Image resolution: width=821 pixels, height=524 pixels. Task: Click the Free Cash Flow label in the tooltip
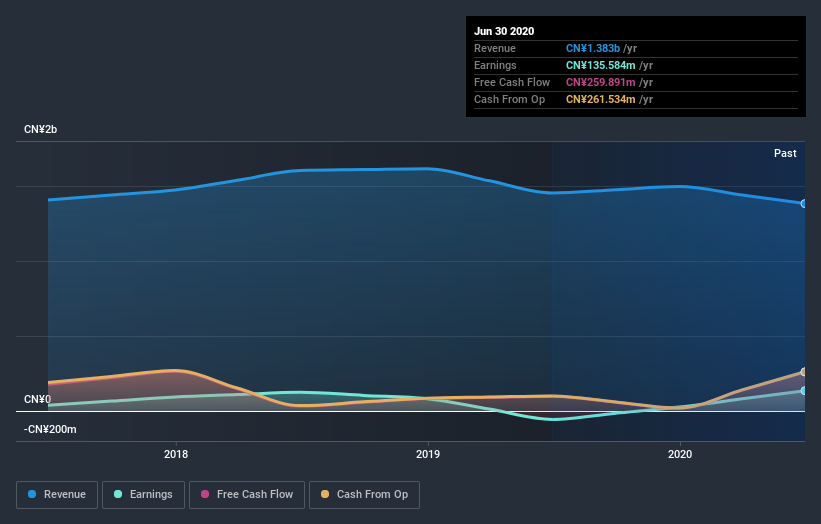[512, 82]
